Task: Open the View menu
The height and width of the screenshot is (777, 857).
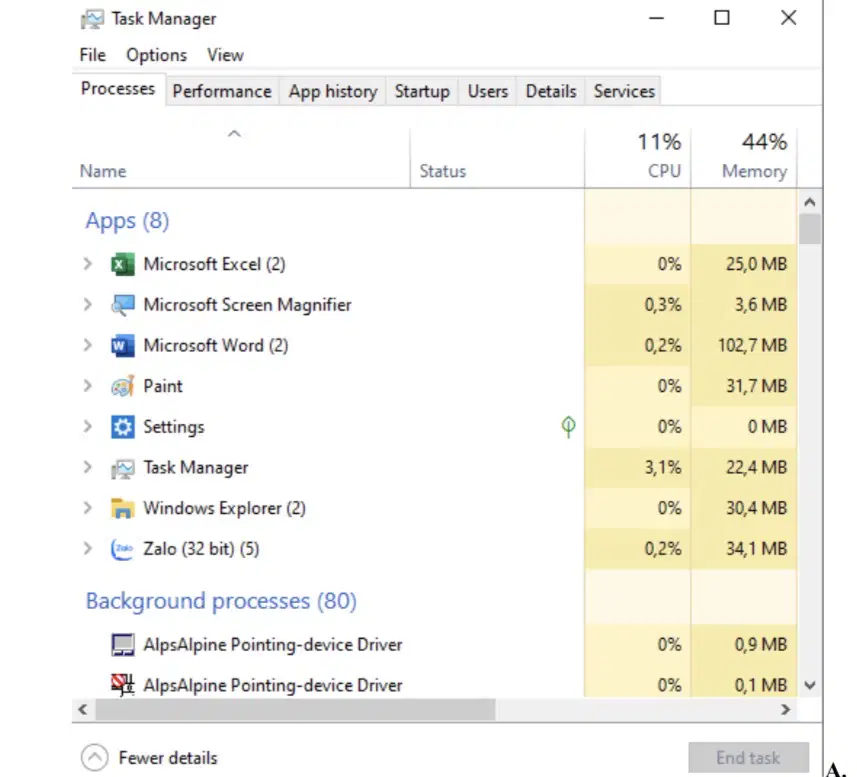Action: [225, 55]
